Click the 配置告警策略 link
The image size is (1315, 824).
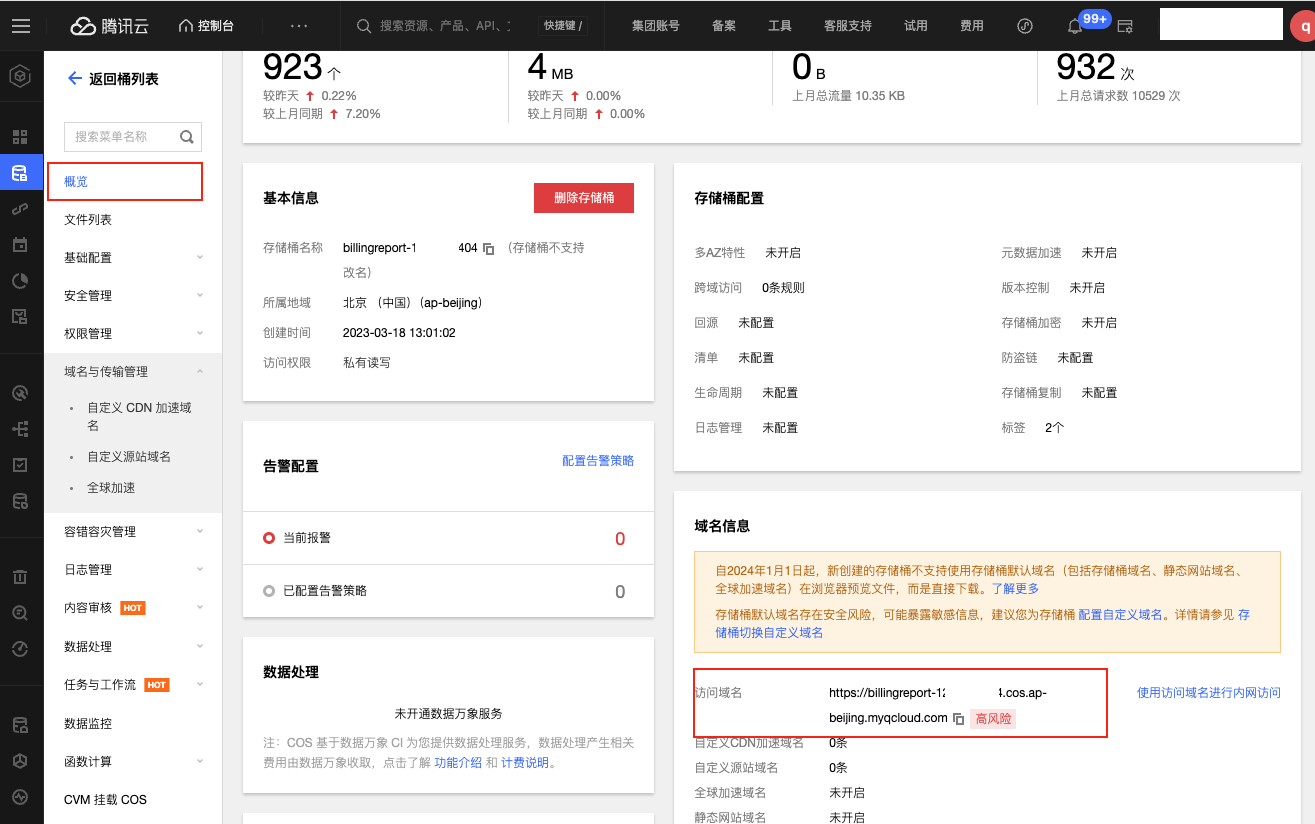598,461
